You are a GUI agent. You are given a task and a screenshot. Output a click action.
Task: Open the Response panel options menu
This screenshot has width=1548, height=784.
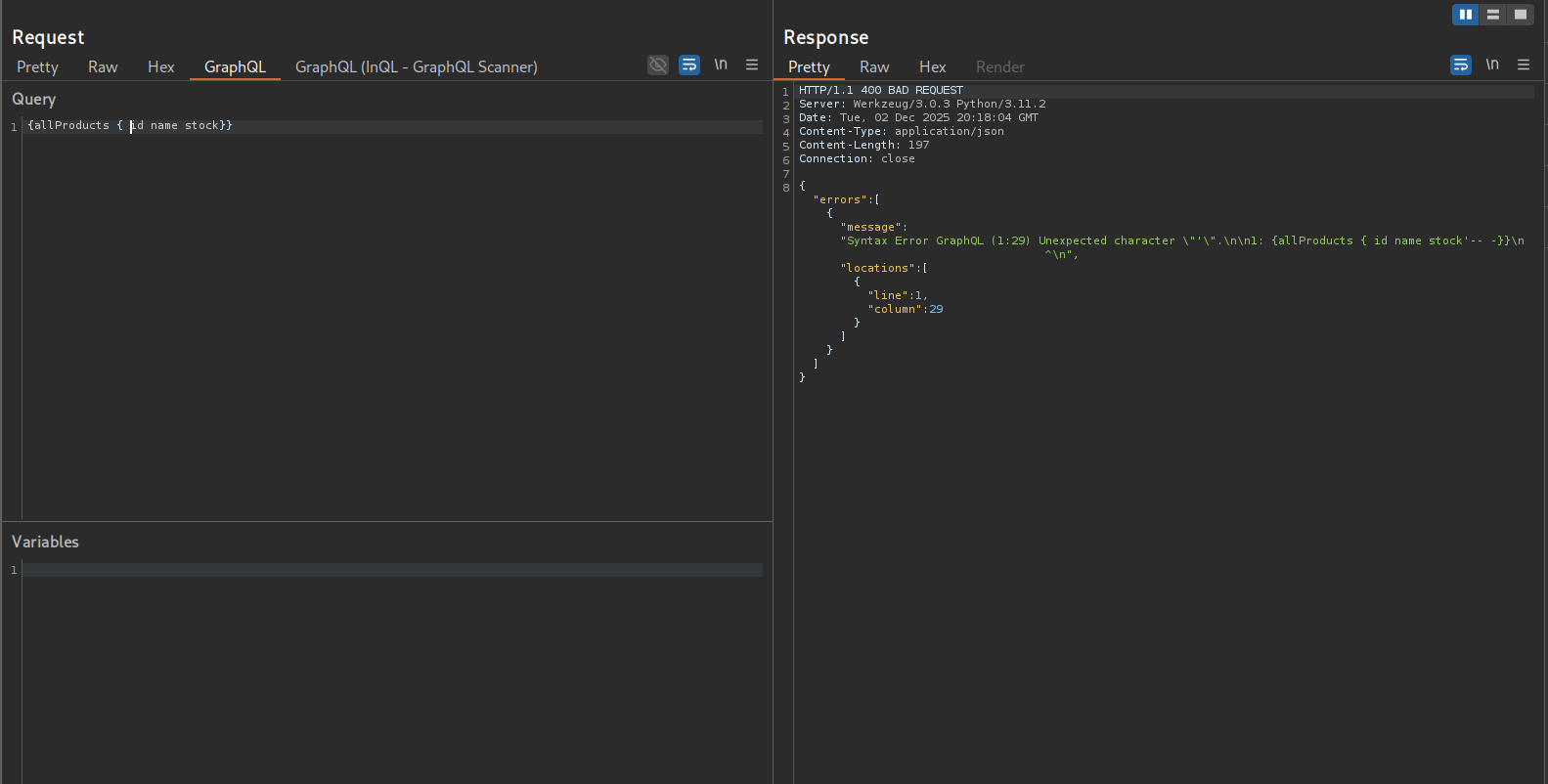coord(1524,65)
